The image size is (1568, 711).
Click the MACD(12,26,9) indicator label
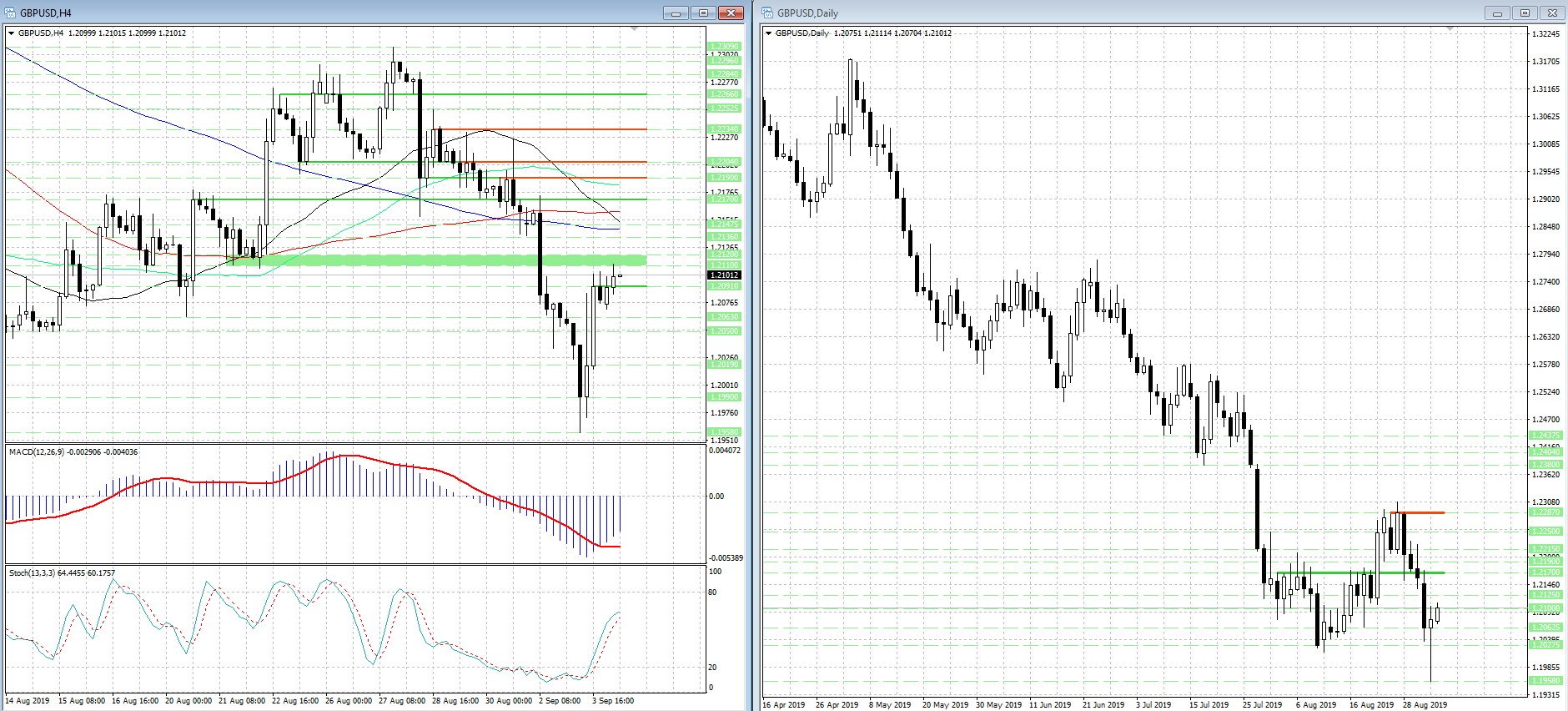(73, 452)
